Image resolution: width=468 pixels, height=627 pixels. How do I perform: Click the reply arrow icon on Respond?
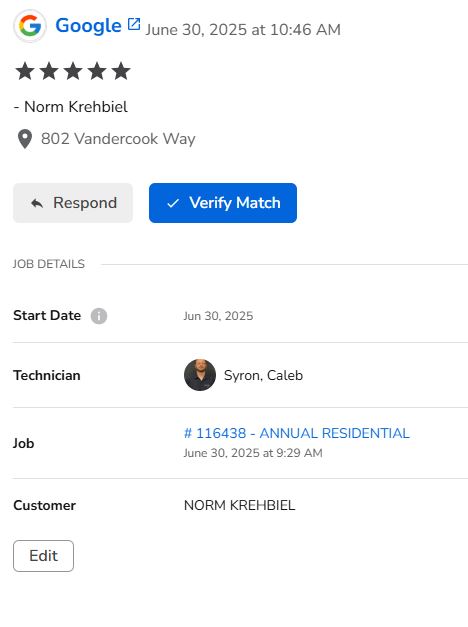click(37, 203)
